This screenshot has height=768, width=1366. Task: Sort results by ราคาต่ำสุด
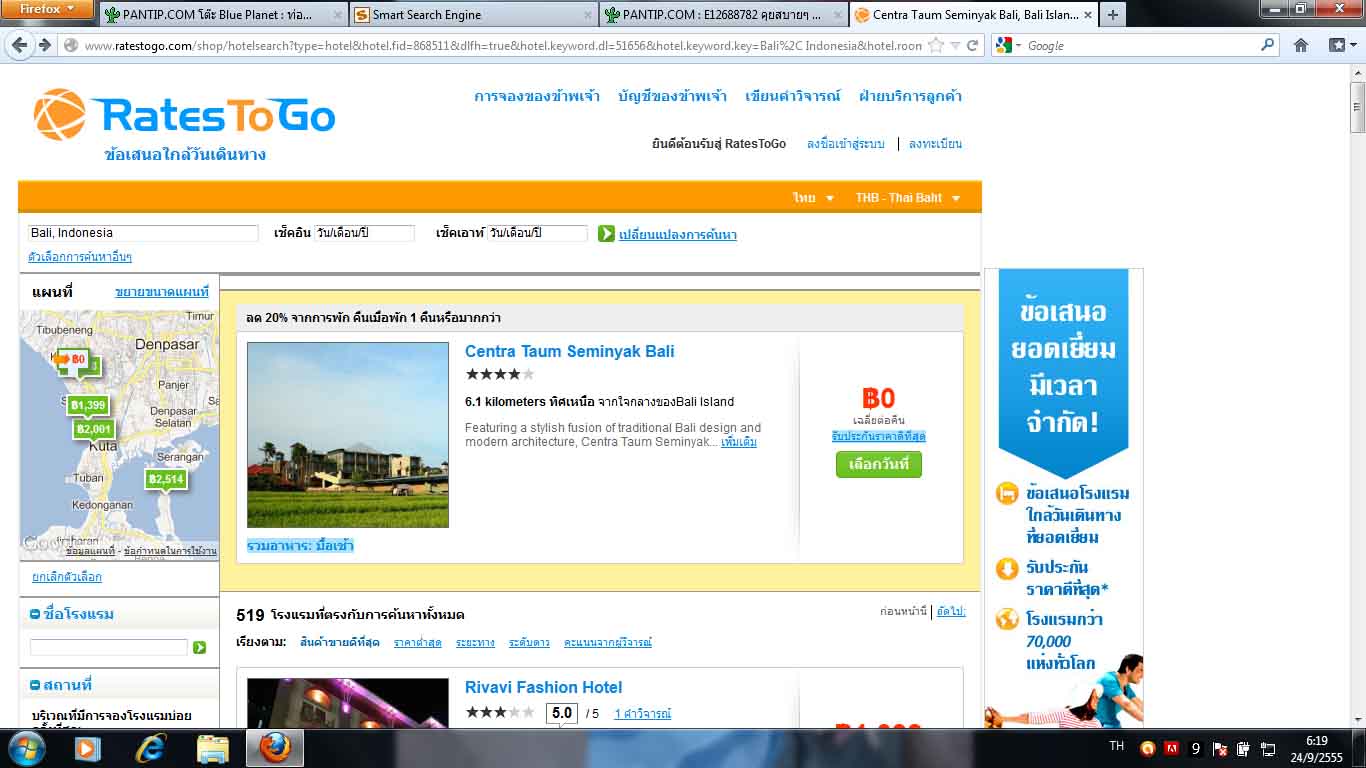418,643
